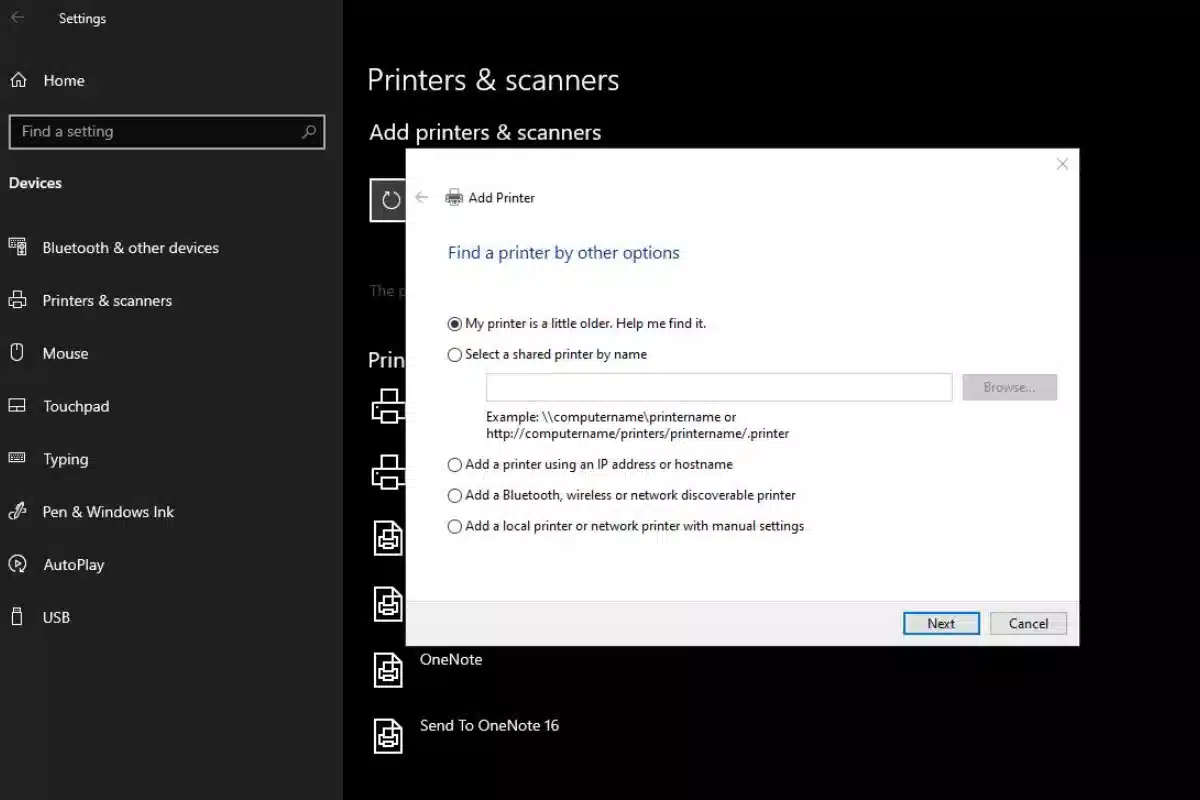Select Bluetooth, wireless or network discoverable printer
The image size is (1200, 800).
coord(455,496)
